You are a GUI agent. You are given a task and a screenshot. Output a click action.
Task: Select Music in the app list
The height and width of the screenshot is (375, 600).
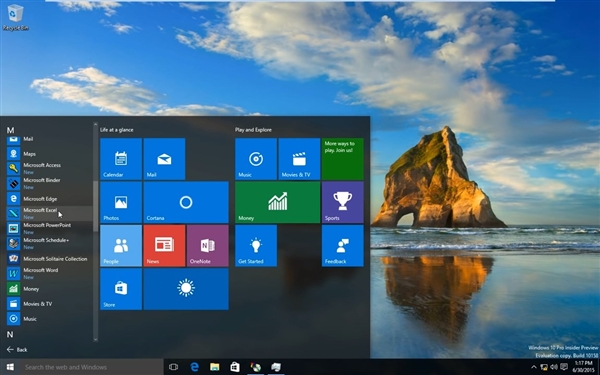(49, 319)
